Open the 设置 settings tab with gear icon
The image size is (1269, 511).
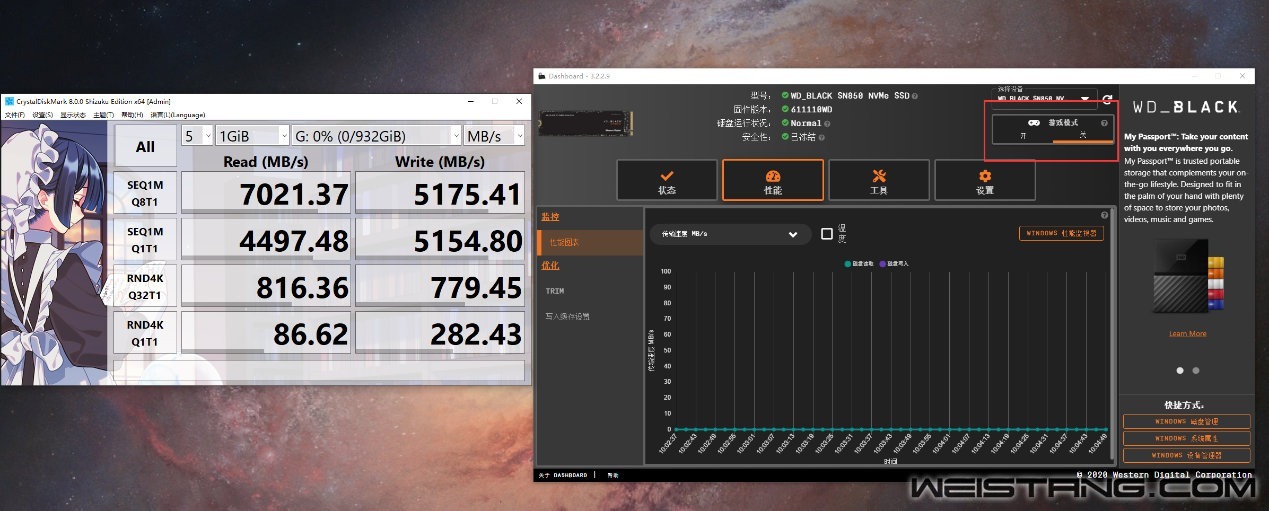click(x=985, y=180)
